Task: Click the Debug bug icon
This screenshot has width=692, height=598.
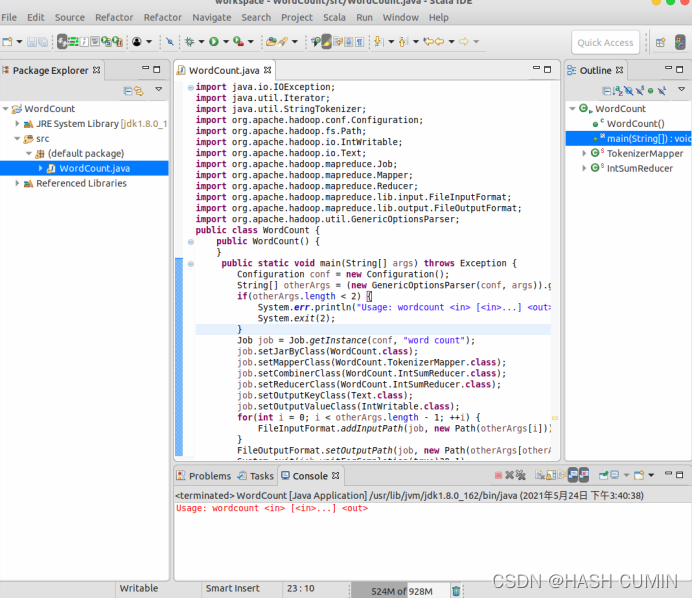Action: (x=189, y=42)
